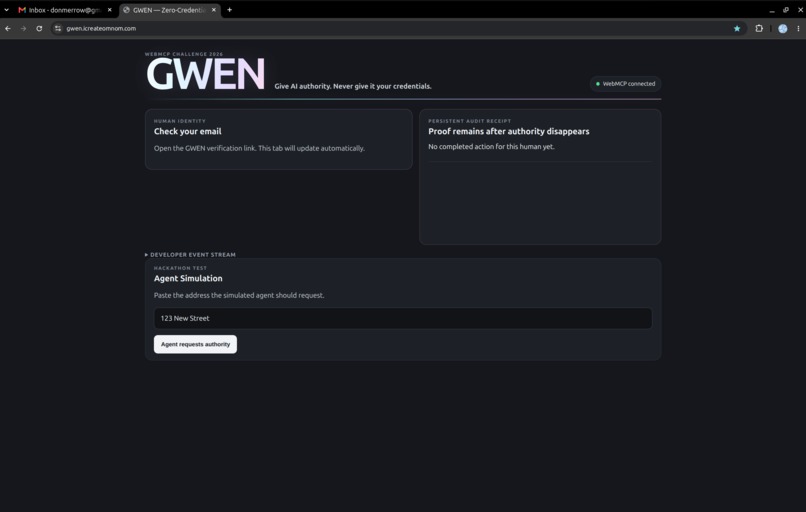This screenshot has height=512, width=806.
Task: Open the tab search dropdown arrow
Action: pos(7,10)
